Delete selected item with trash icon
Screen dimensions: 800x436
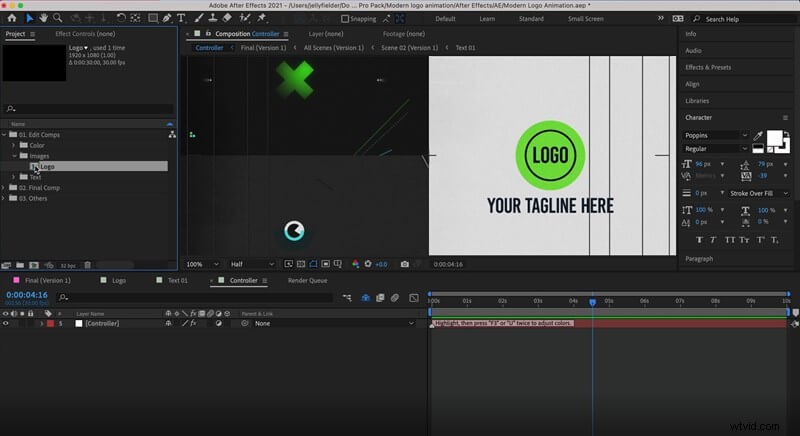(x=87, y=265)
